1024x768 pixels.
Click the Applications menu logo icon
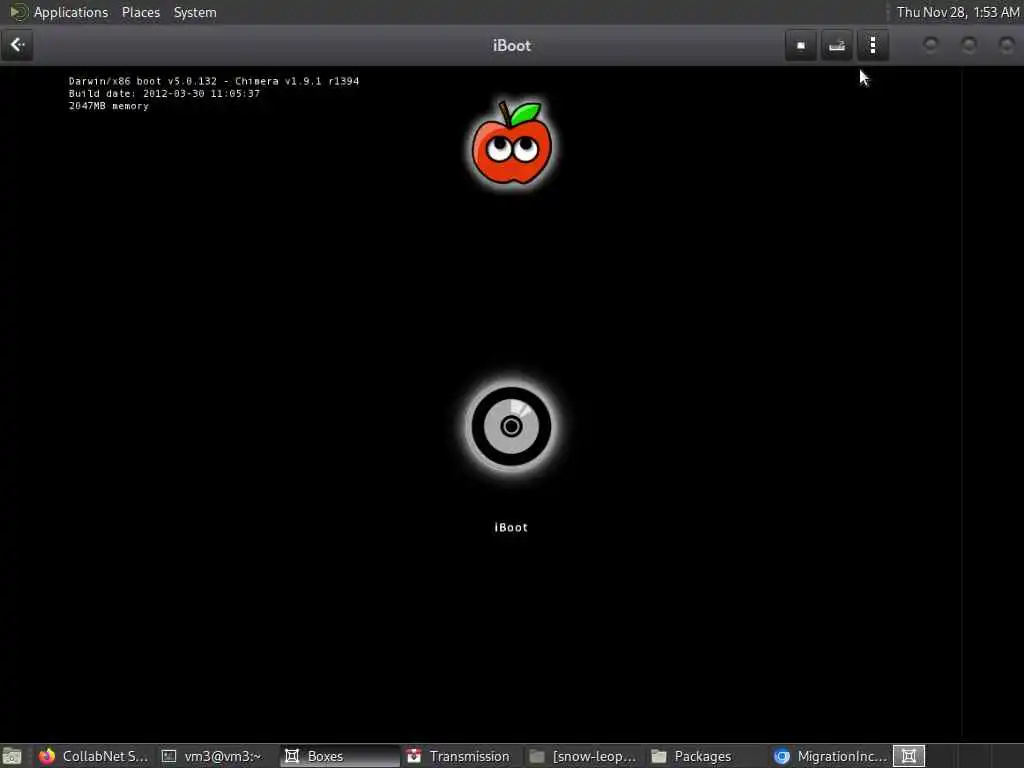click(18, 12)
